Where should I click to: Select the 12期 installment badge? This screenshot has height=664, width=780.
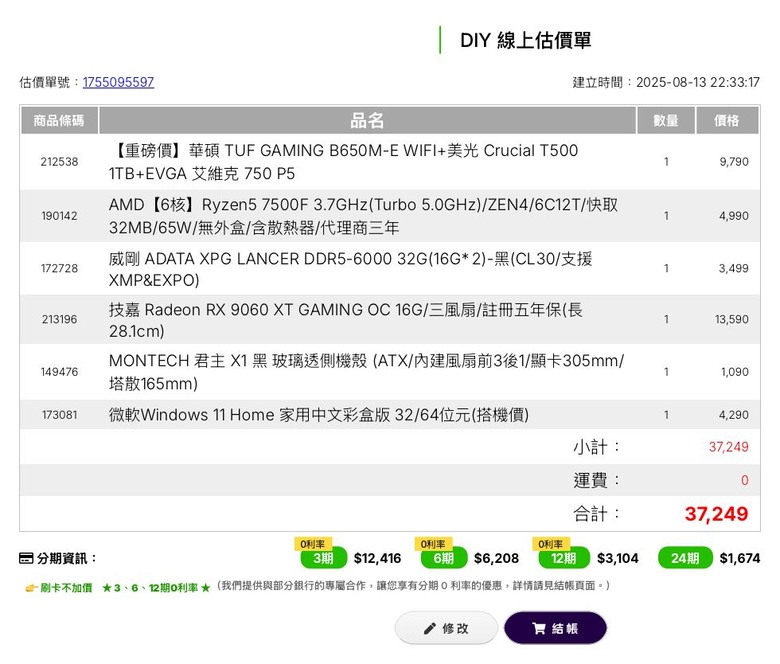pyautogui.click(x=564, y=558)
